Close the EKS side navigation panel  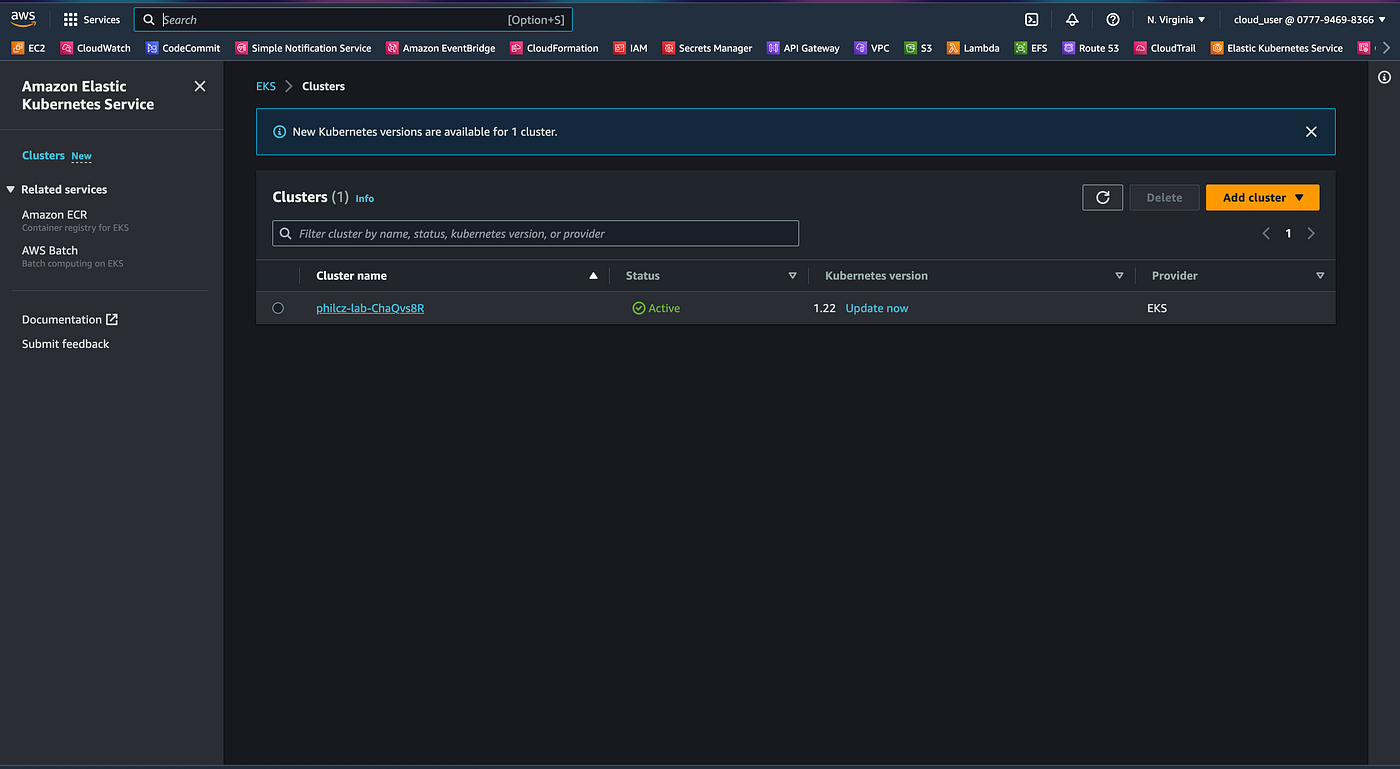[200, 86]
